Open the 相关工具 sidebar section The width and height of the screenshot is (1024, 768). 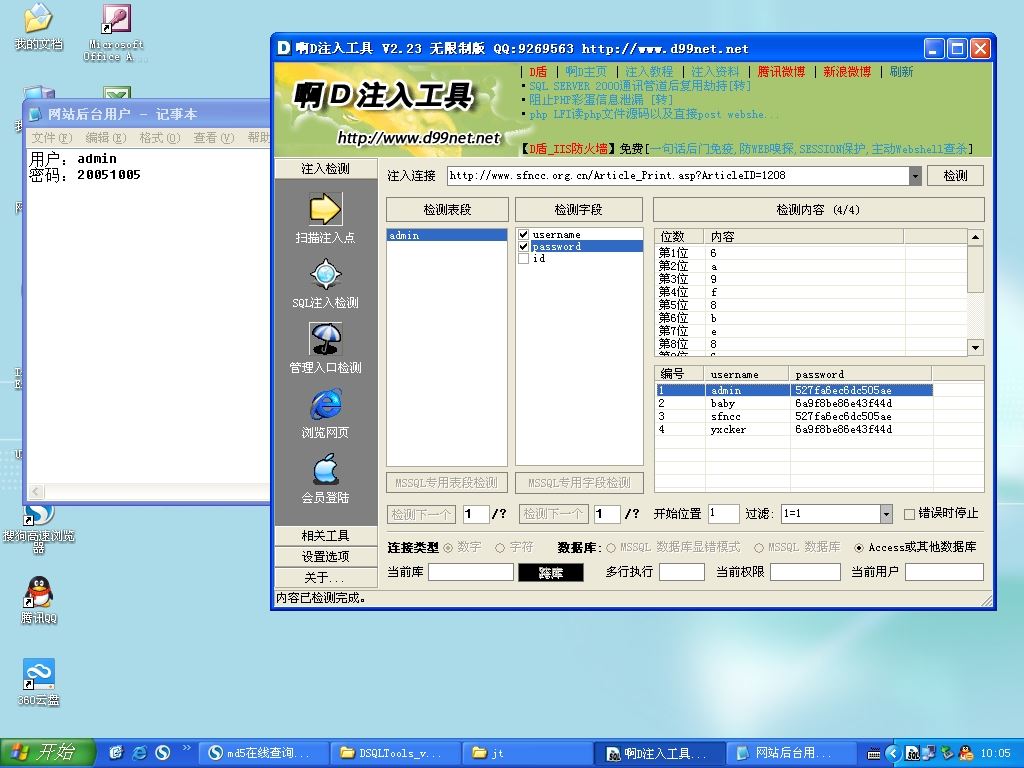tap(325, 536)
